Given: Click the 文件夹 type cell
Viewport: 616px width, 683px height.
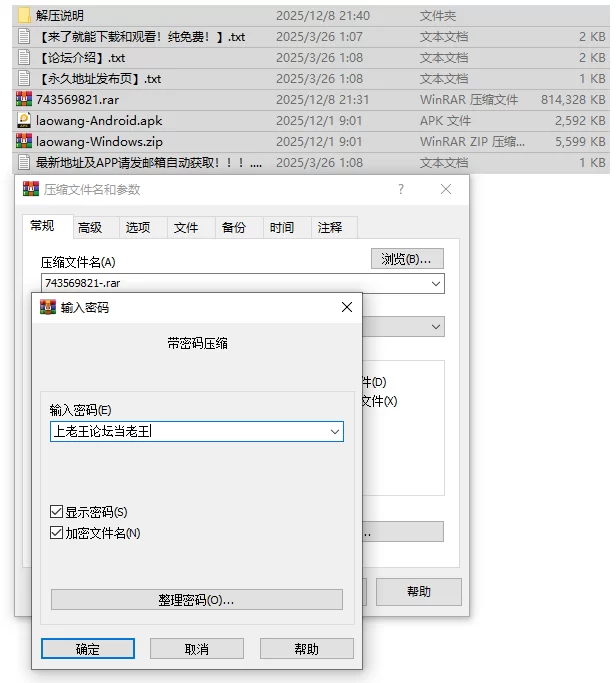Looking at the screenshot, I should click(438, 16).
